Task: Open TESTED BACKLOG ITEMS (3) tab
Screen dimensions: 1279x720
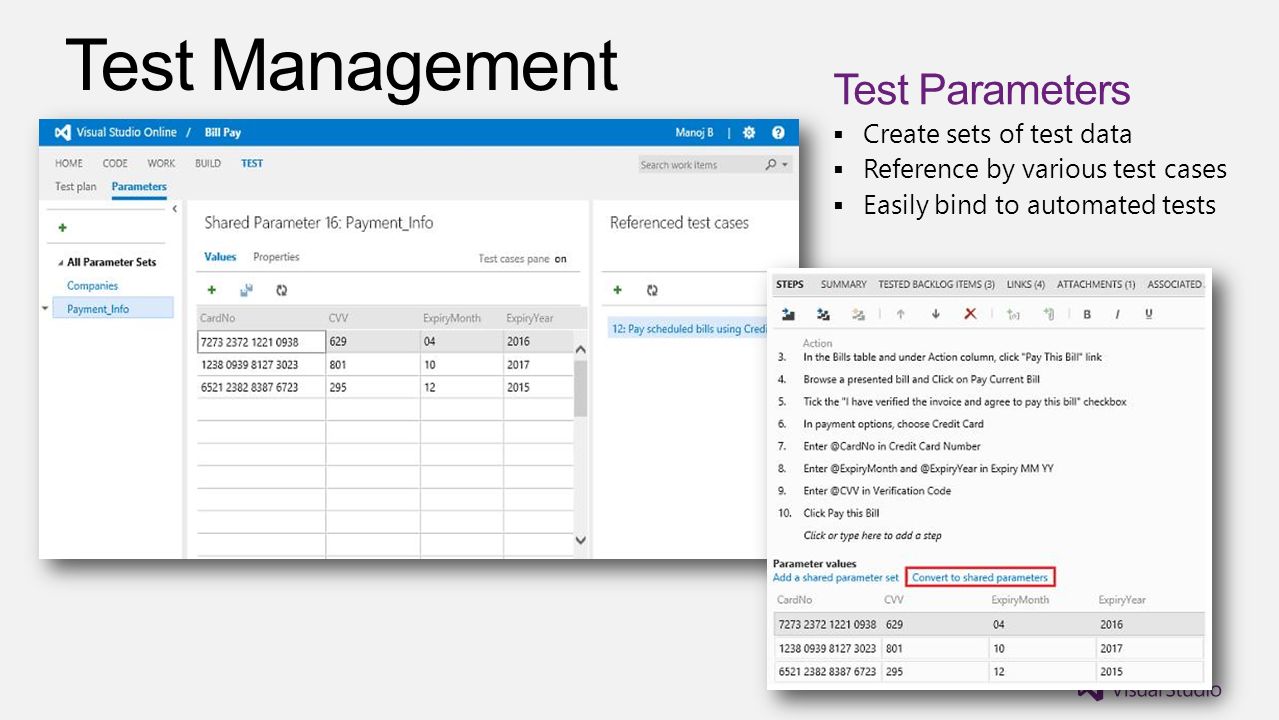Action: [936, 284]
